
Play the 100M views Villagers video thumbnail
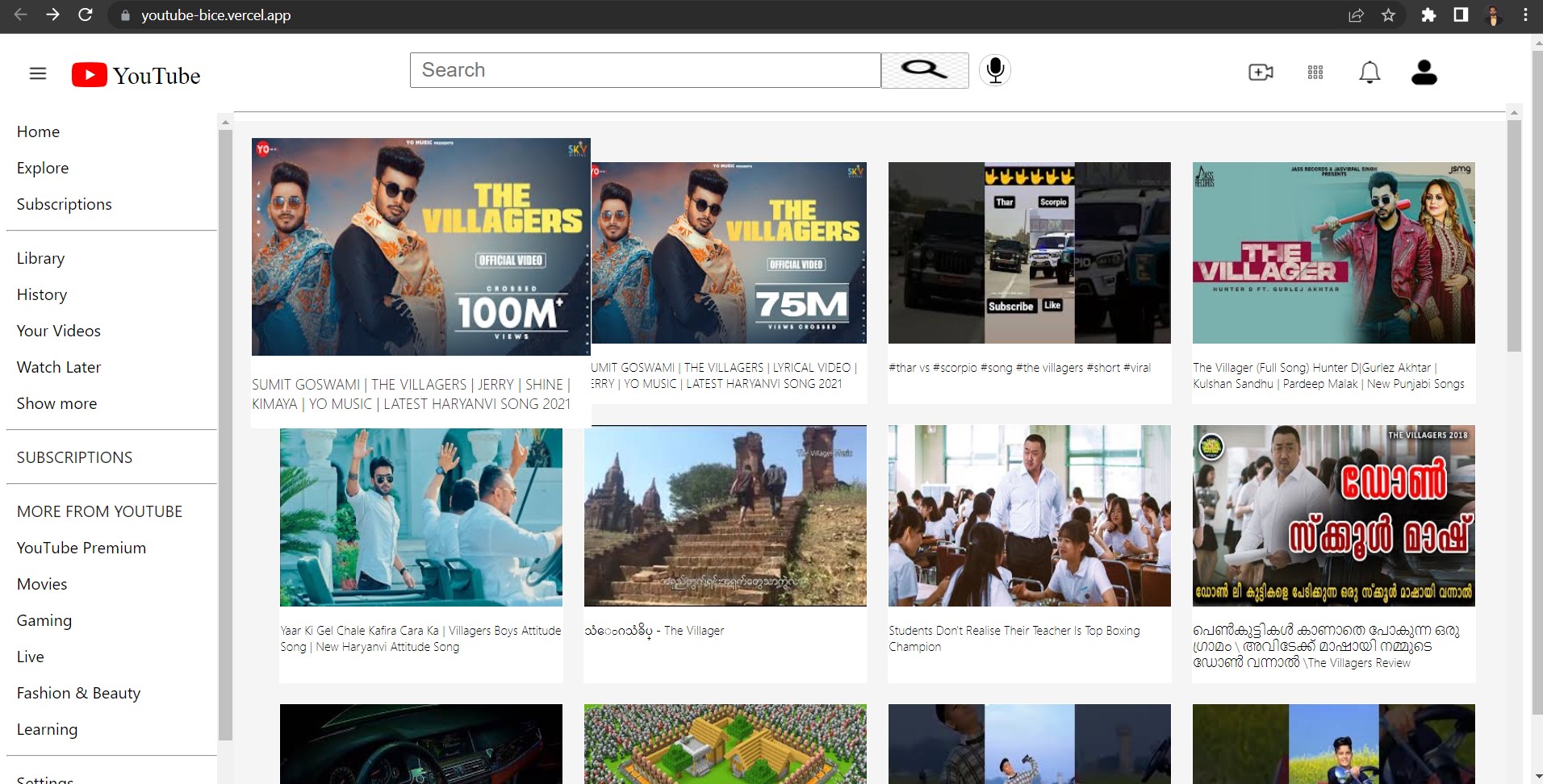pos(420,247)
